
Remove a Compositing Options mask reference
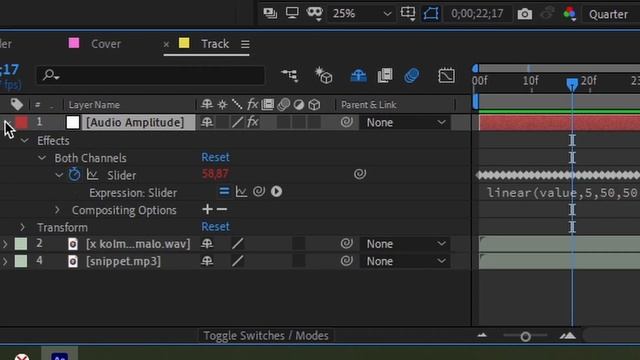click(222, 209)
